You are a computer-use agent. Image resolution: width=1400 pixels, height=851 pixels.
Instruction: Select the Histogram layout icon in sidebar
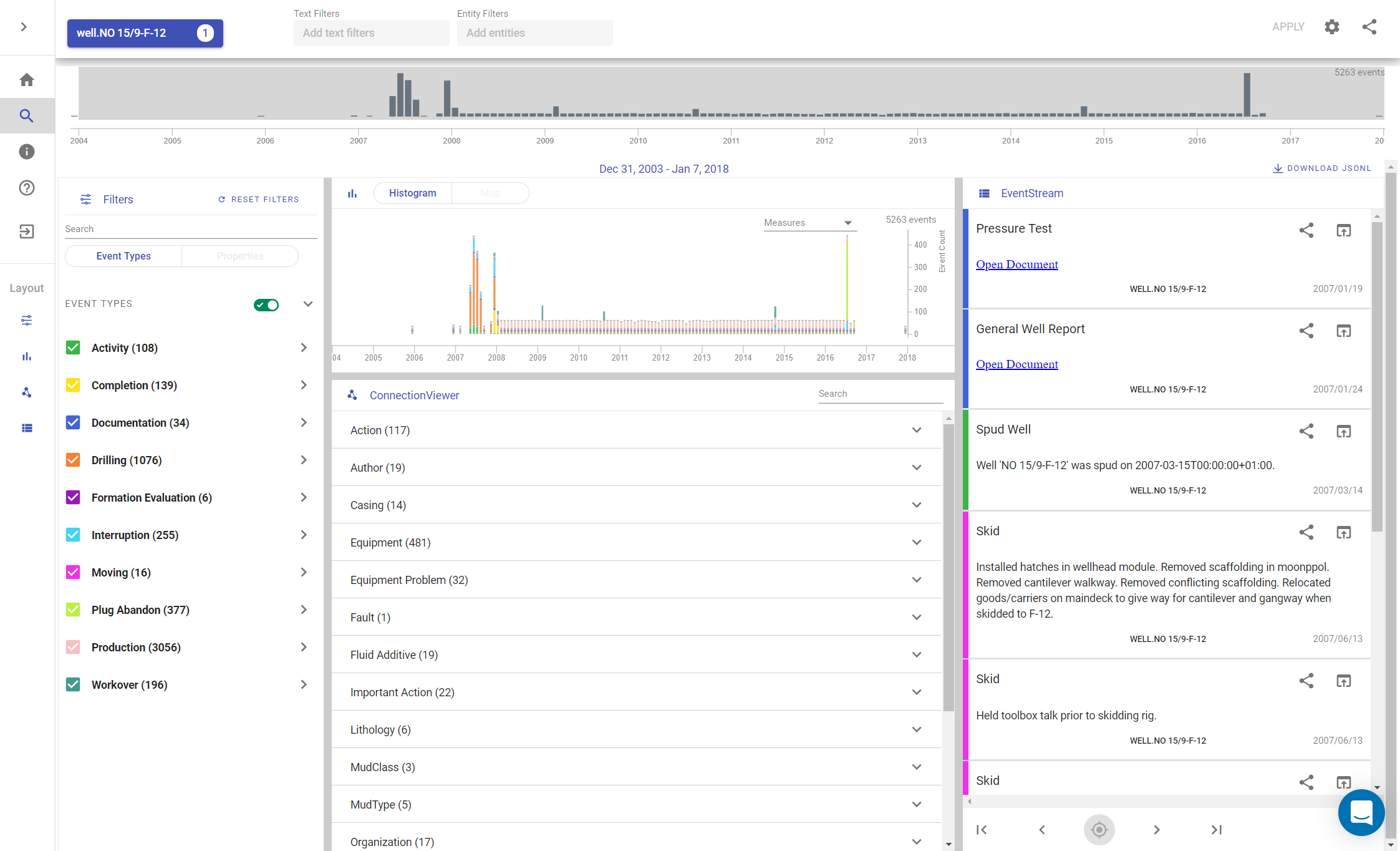click(x=26, y=356)
